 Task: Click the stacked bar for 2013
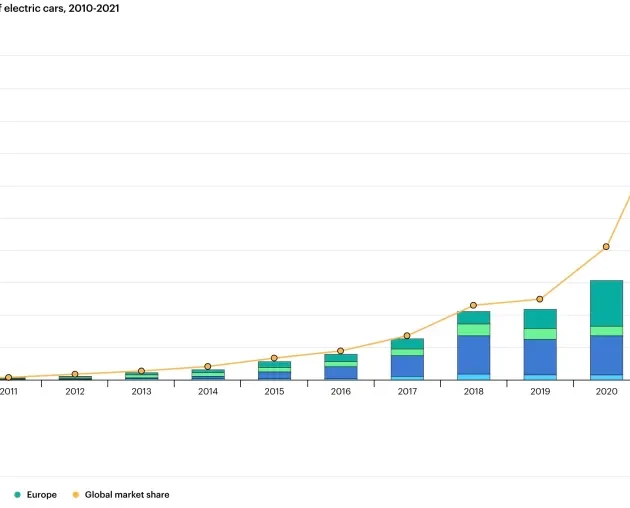coord(141,376)
